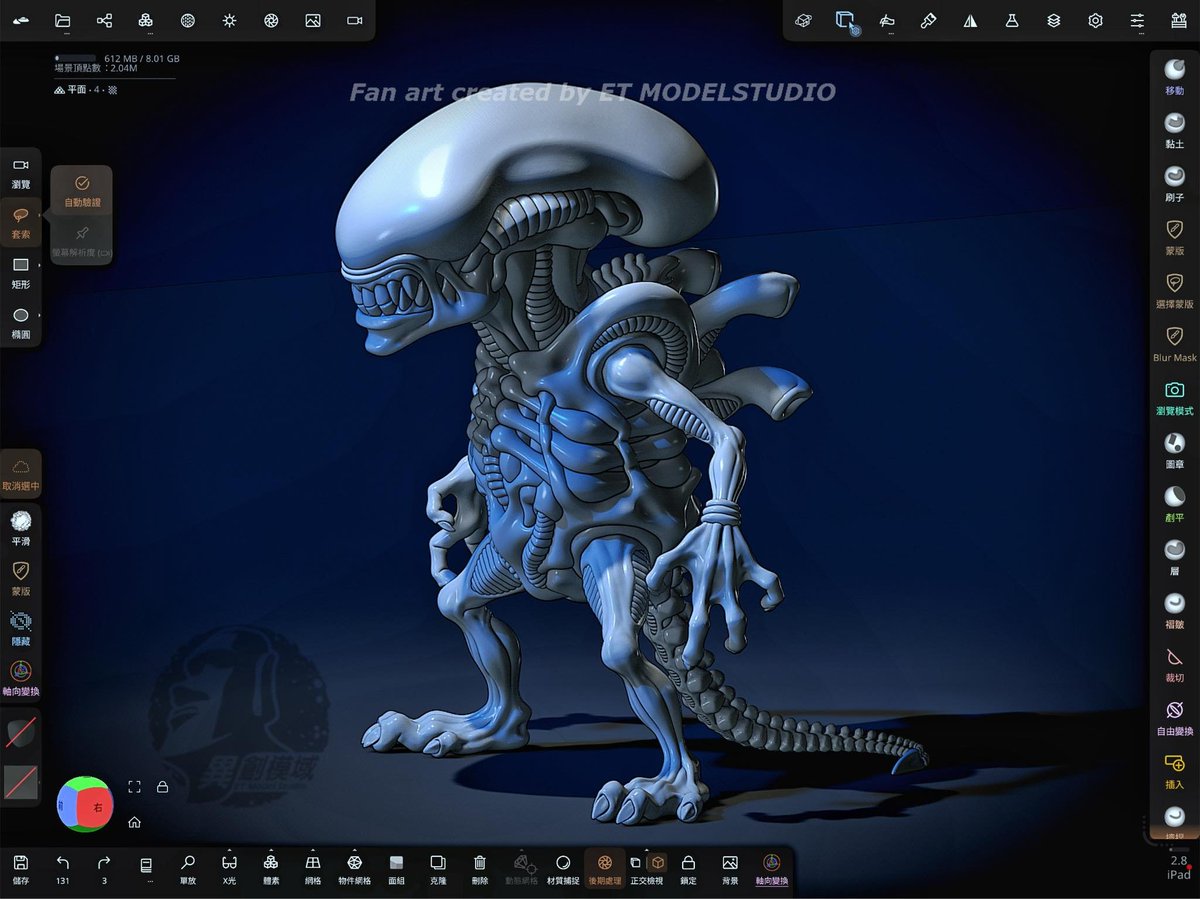The width and height of the screenshot is (1200, 899).
Task: Open the paintbrush painting menu
Action: click(x=928, y=20)
